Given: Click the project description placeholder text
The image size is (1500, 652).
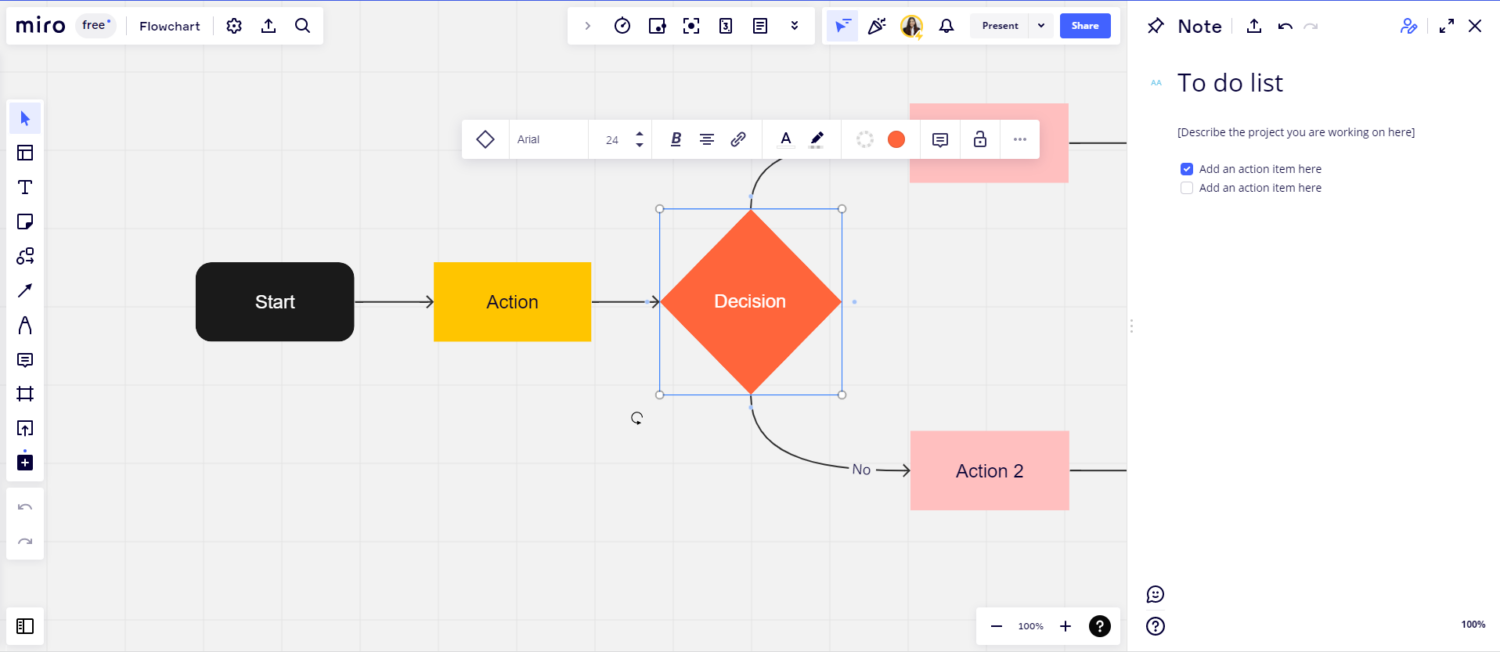Looking at the screenshot, I should point(1296,132).
